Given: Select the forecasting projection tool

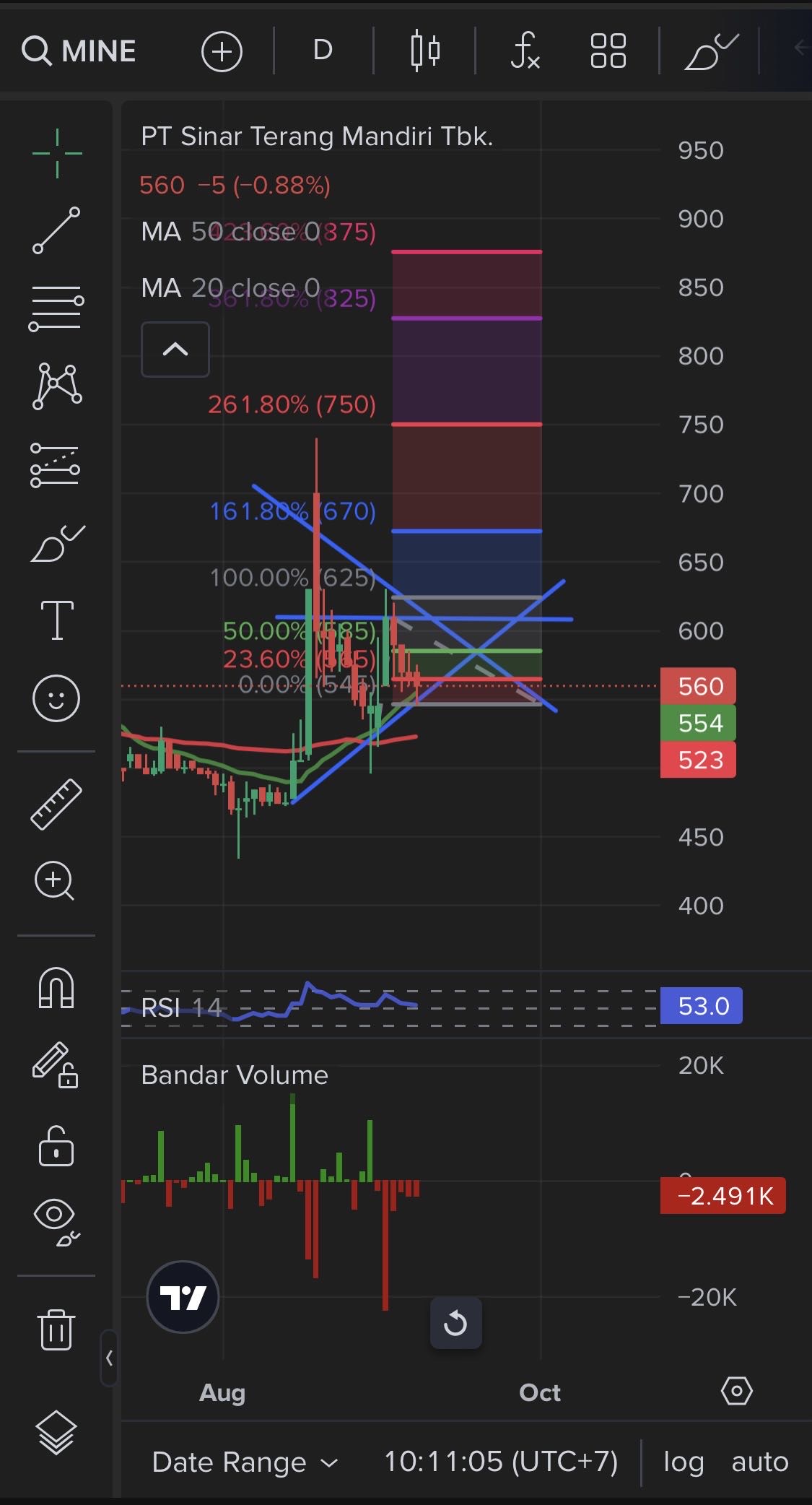Looking at the screenshot, I should 56,464.
